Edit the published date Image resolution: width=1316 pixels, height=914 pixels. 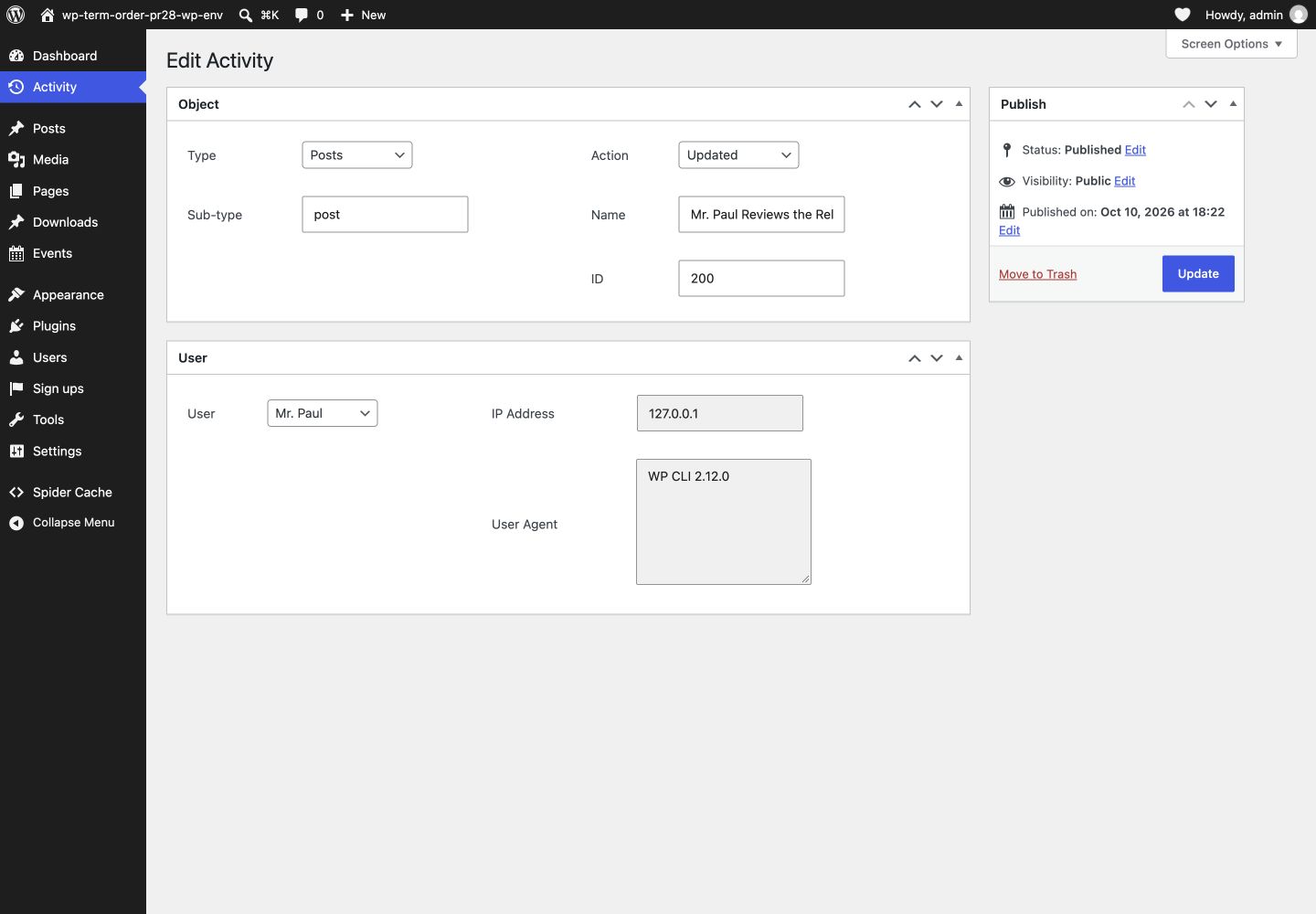1009,230
